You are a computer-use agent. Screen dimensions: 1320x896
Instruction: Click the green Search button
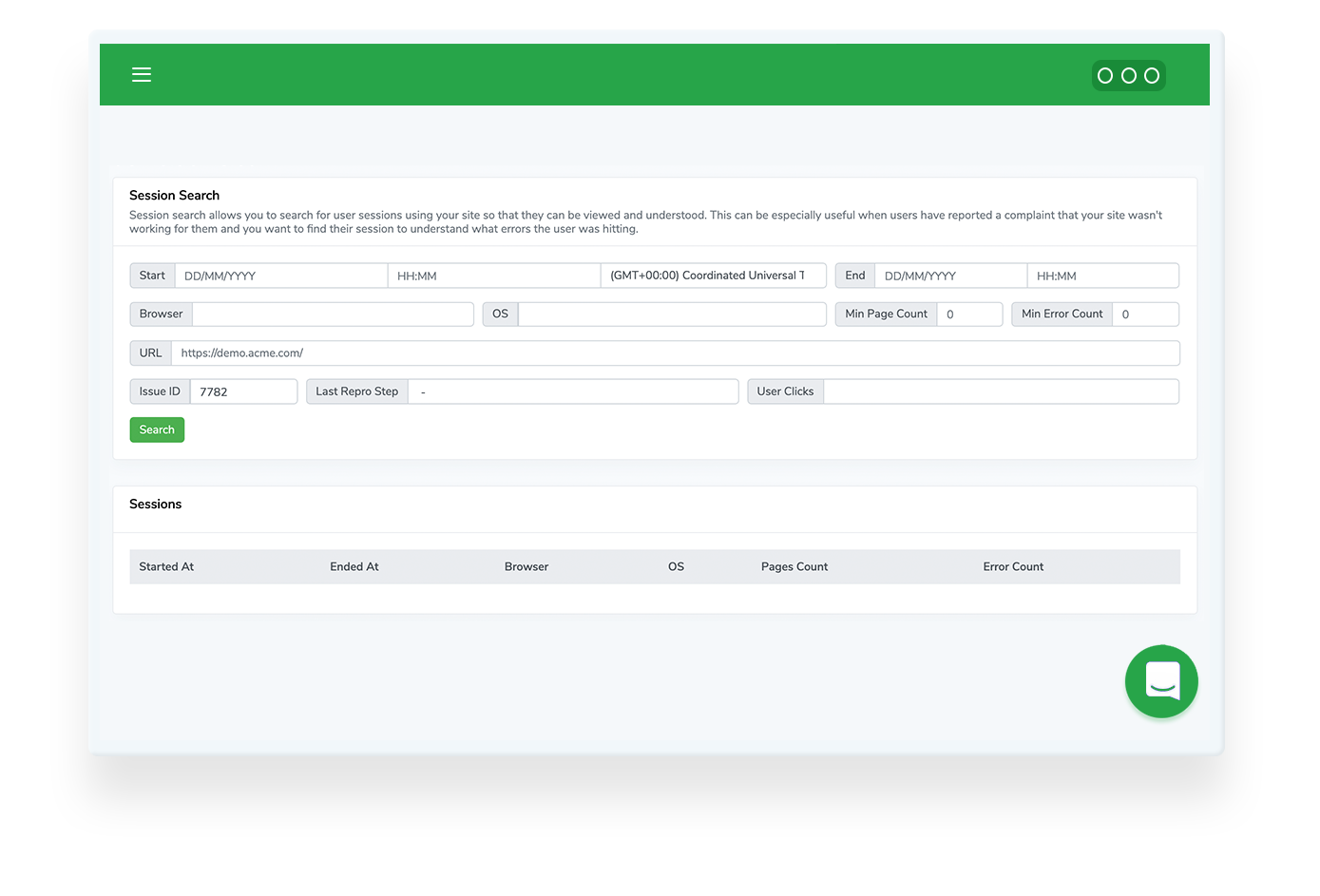click(157, 430)
